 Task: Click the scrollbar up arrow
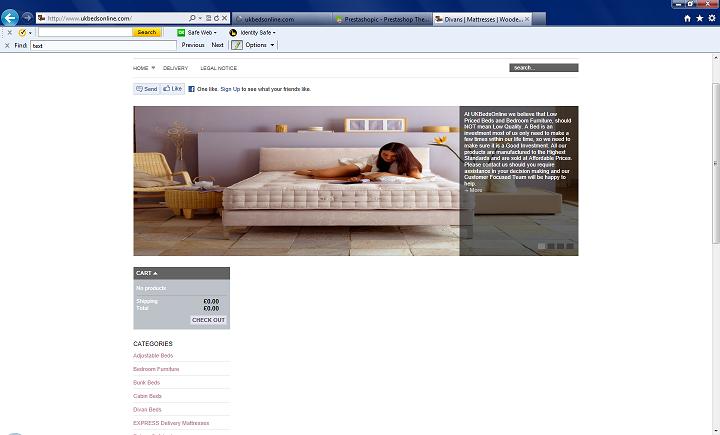(x=715, y=58)
